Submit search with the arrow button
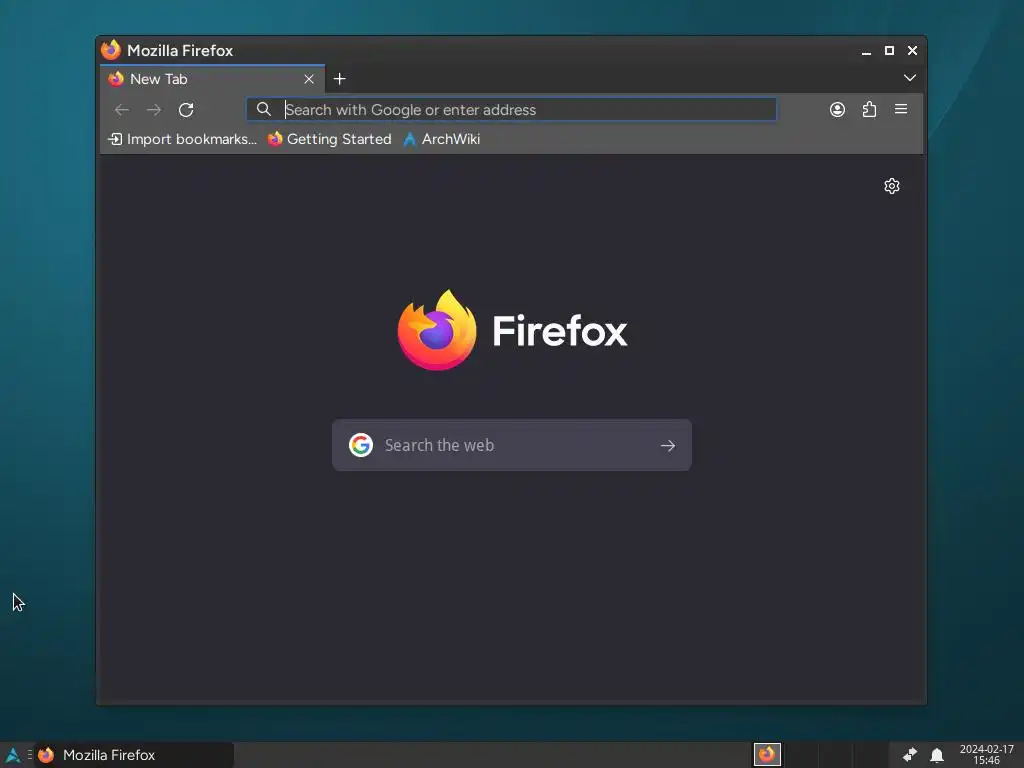Image resolution: width=1024 pixels, height=768 pixels. tap(667, 445)
